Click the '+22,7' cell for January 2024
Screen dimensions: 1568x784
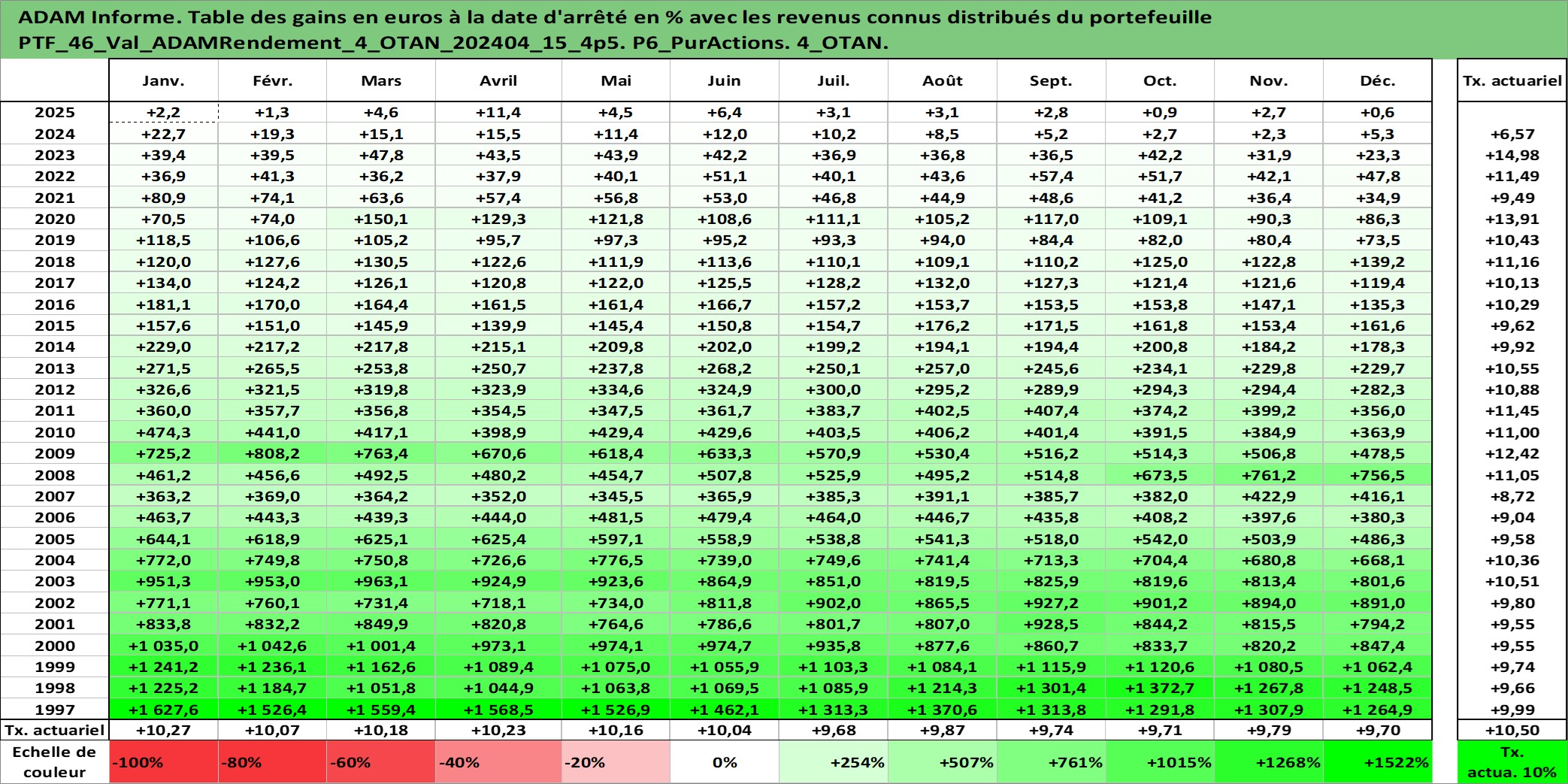click(164, 134)
